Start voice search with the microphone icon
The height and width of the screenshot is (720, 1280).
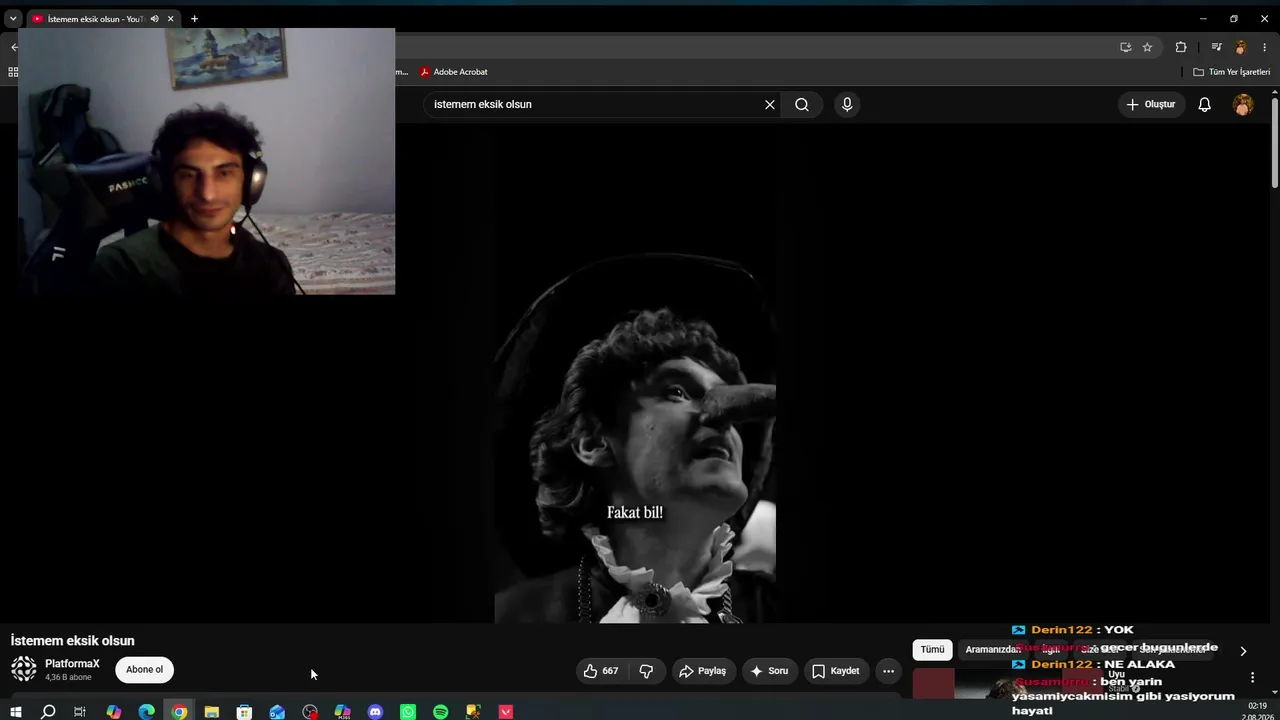point(847,104)
